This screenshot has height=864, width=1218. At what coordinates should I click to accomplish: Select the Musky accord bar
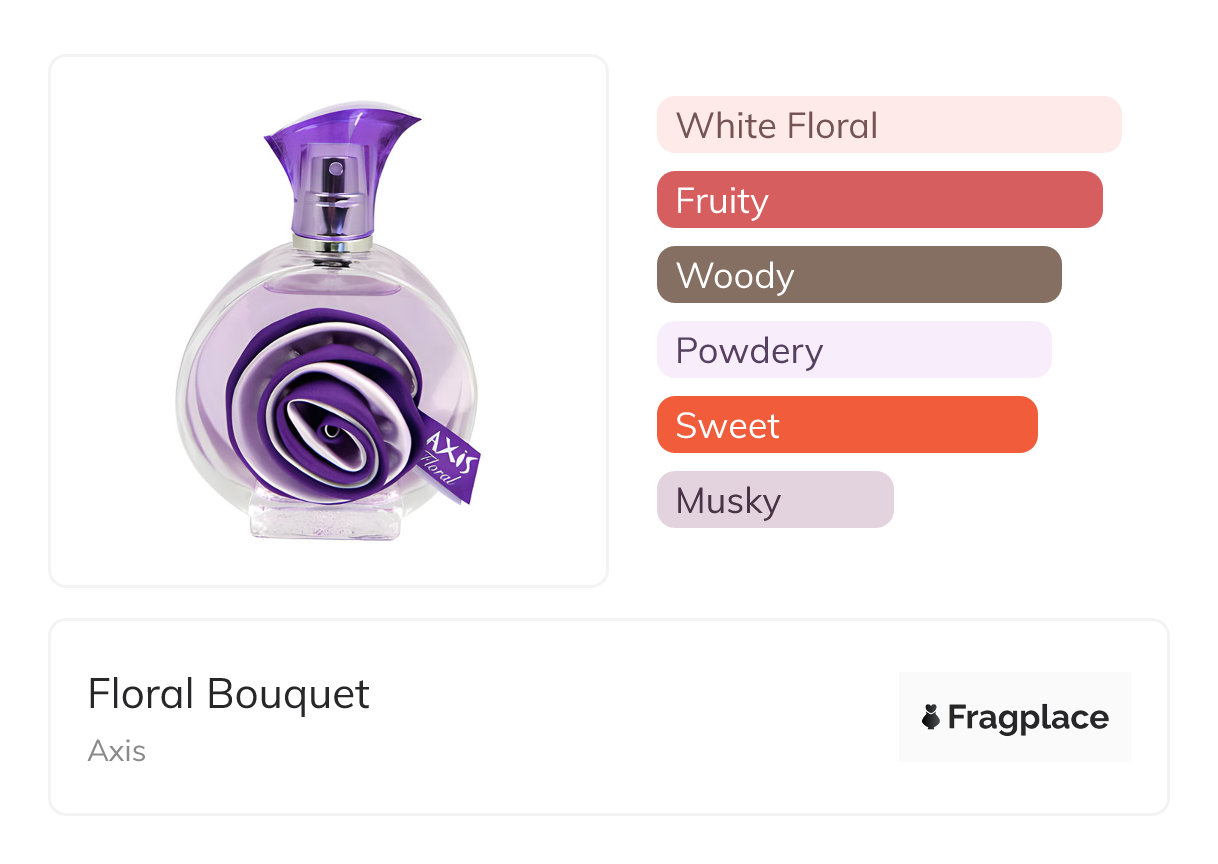pos(774,500)
